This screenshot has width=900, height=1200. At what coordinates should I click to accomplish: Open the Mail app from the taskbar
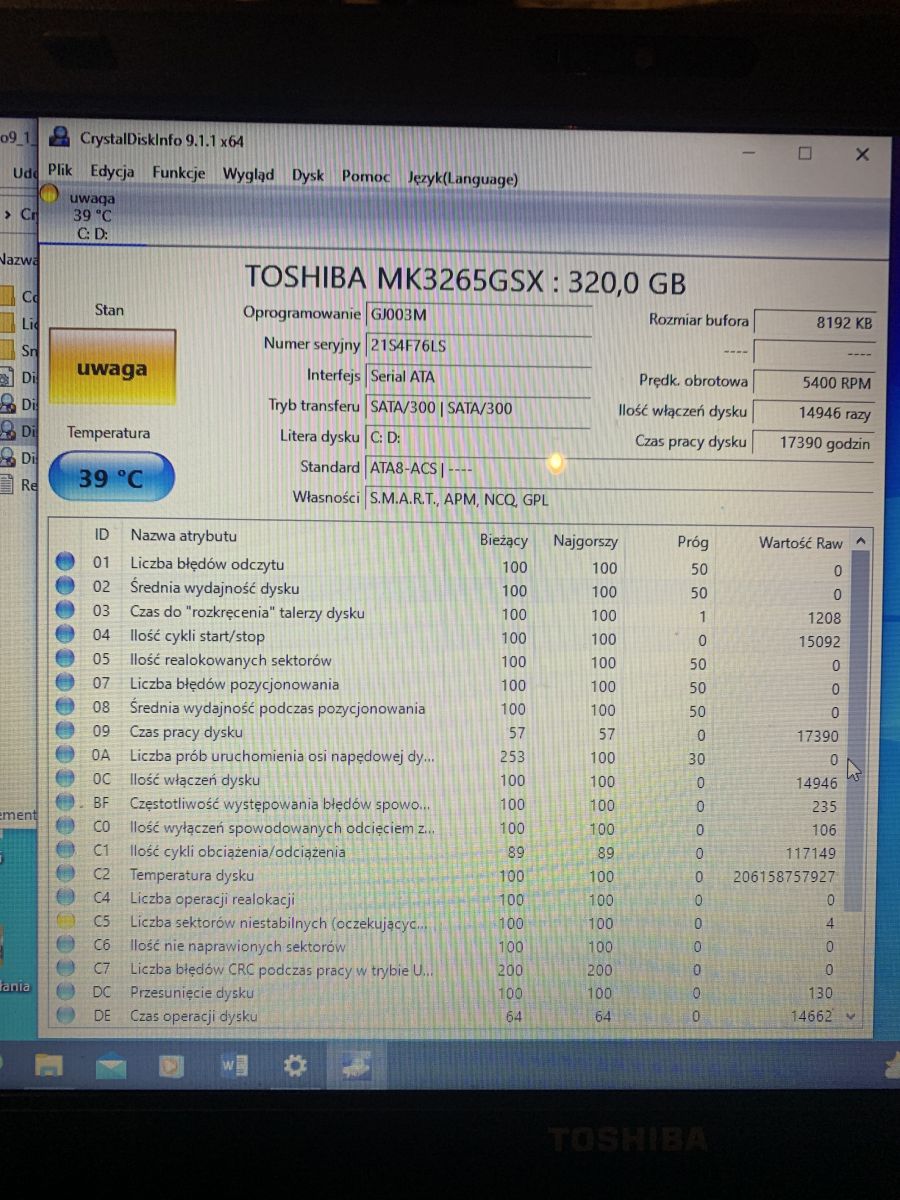110,1066
